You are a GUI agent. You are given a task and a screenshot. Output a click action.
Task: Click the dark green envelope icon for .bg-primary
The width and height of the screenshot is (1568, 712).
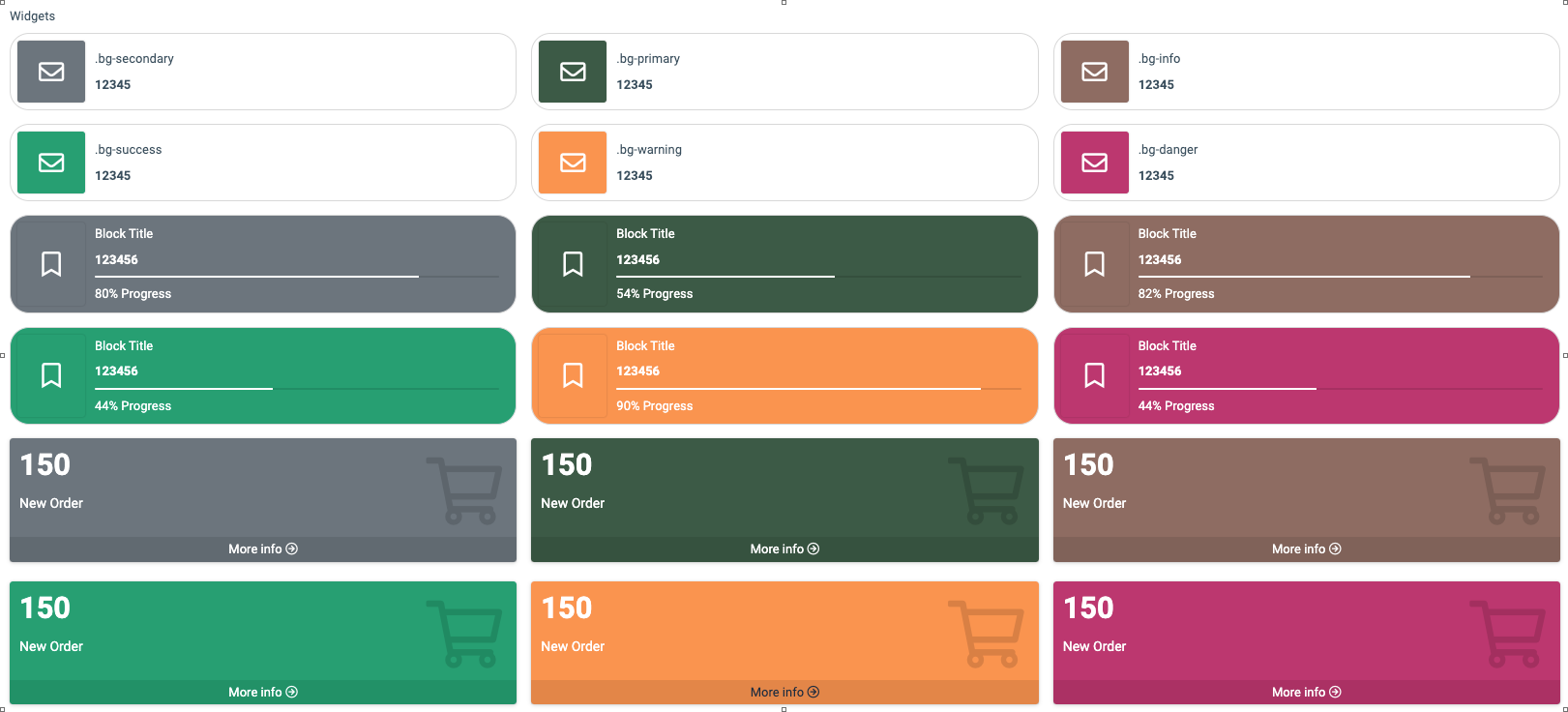pos(573,72)
